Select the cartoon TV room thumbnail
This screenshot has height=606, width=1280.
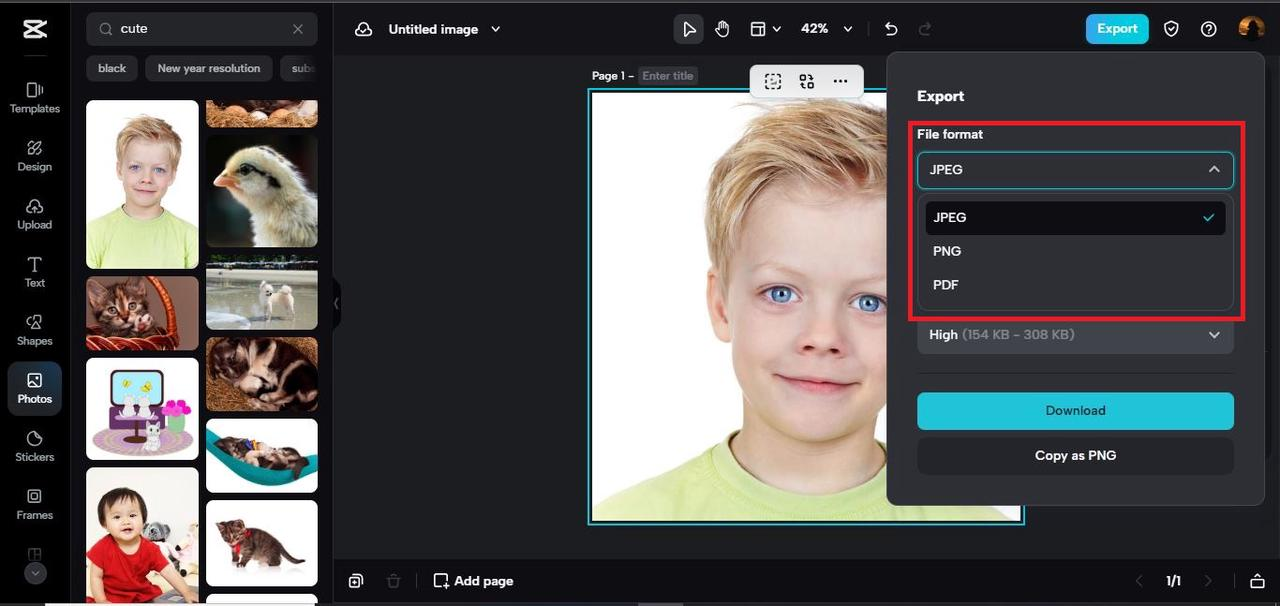tap(142, 409)
